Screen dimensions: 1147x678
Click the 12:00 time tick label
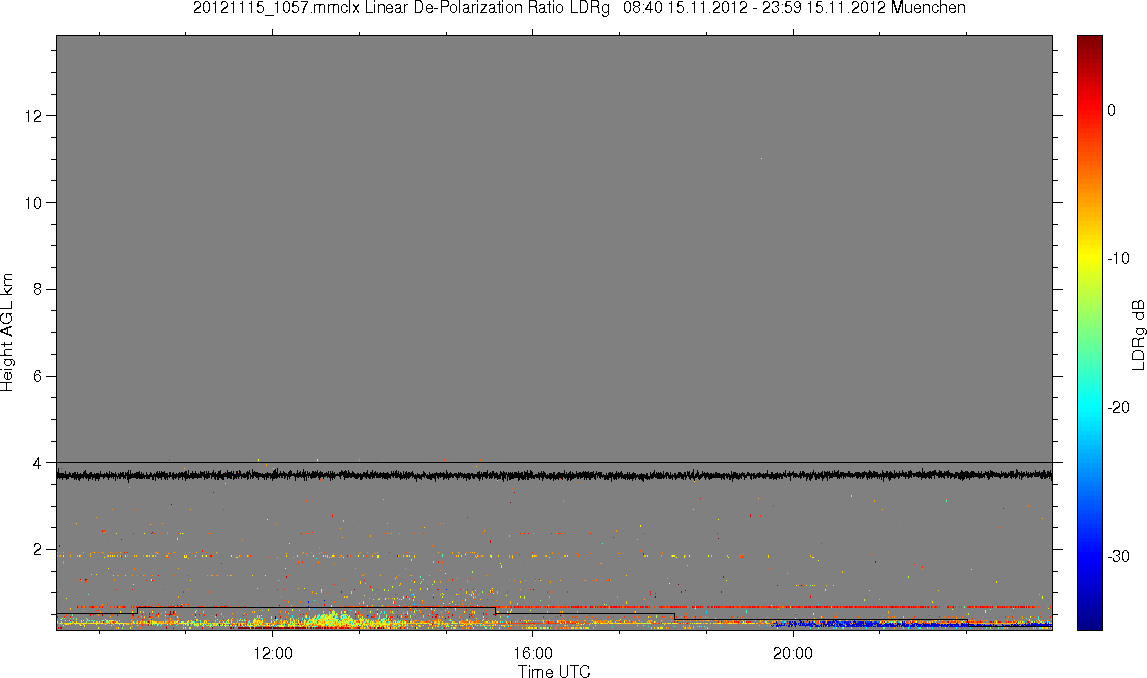pos(273,652)
